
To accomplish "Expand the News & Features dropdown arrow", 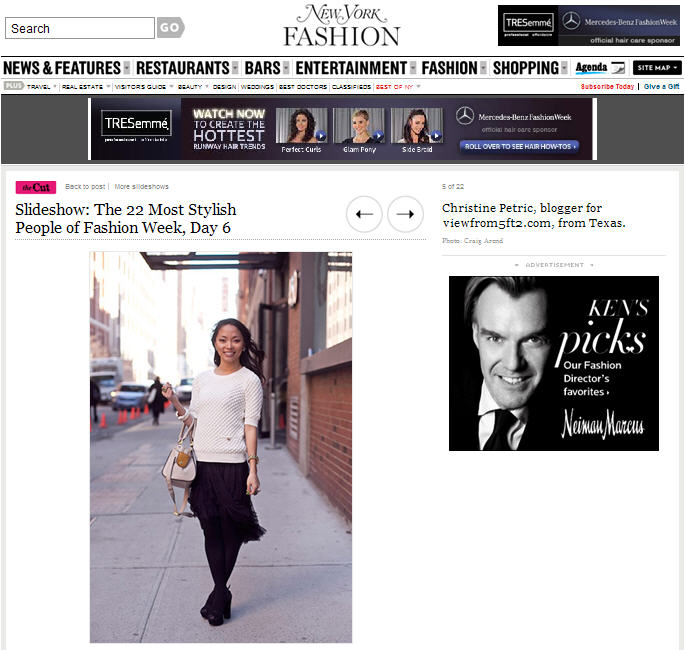I will (x=127, y=68).
